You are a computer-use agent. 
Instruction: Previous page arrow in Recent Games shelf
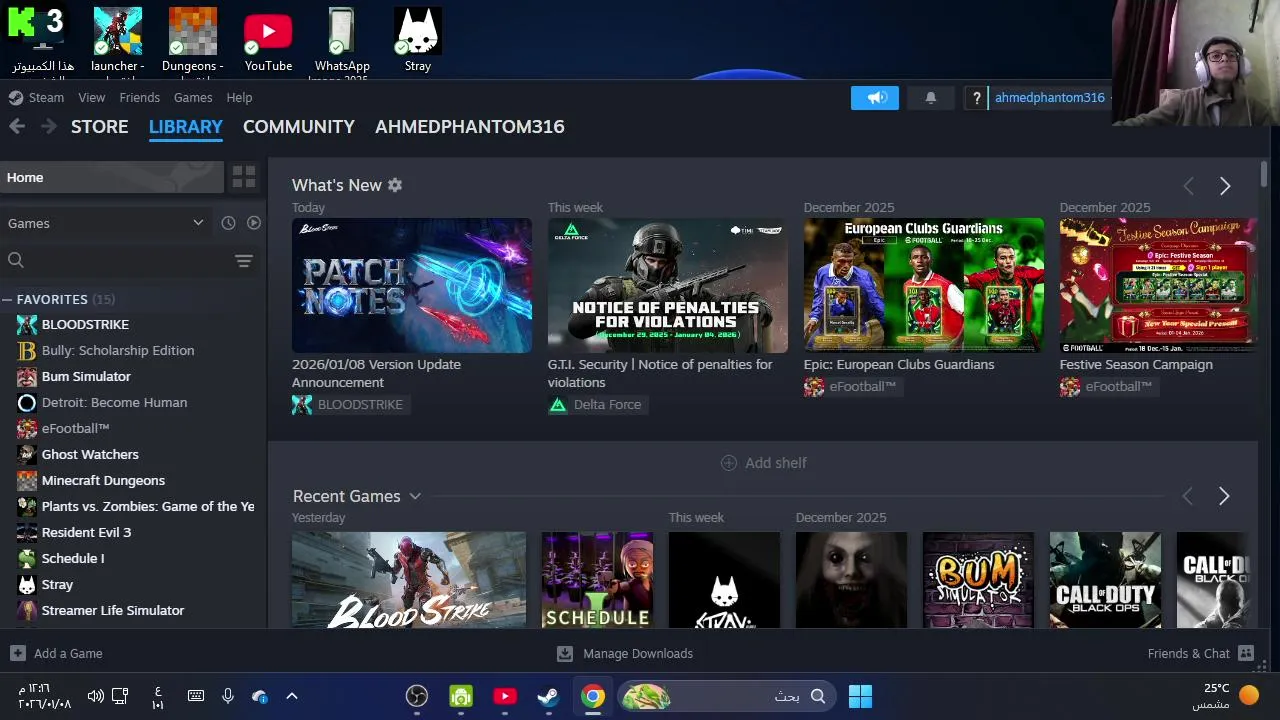pos(1187,496)
